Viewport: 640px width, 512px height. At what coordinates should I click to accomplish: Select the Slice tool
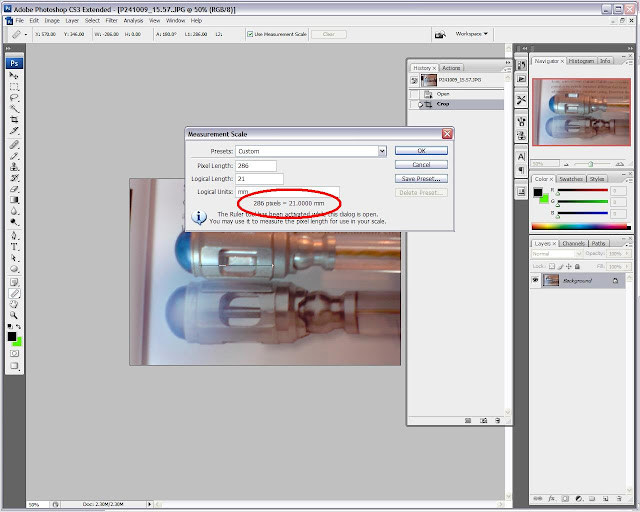pyautogui.click(x=14, y=131)
